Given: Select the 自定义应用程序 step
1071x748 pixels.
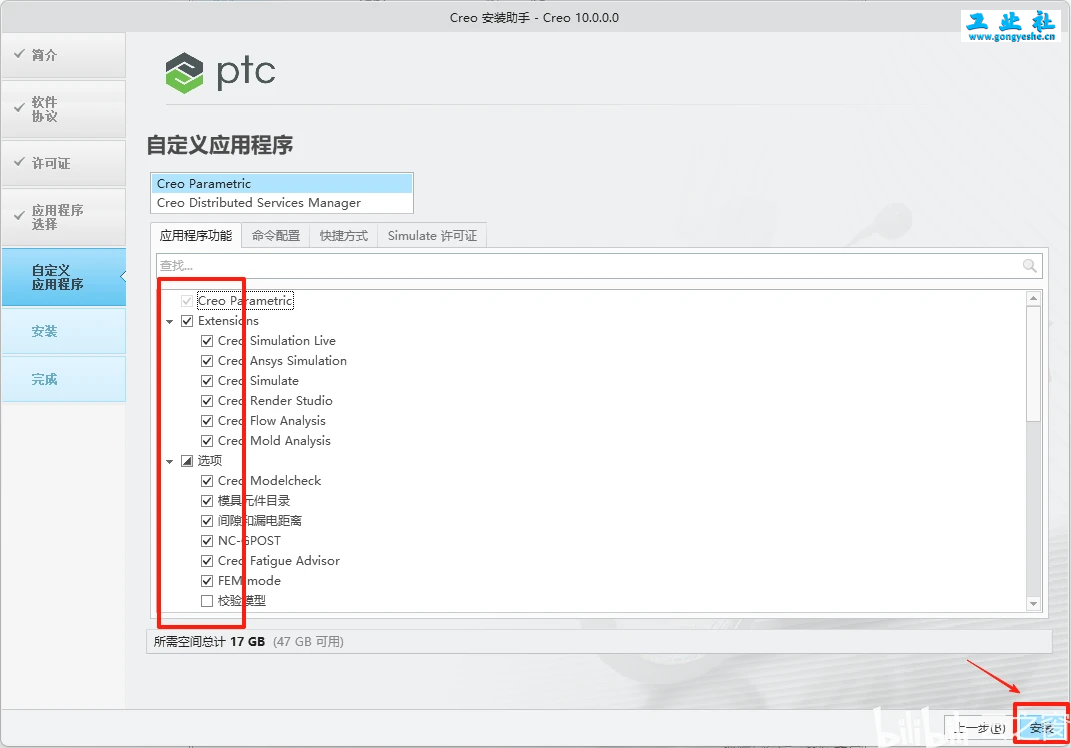Looking at the screenshot, I should [64, 277].
